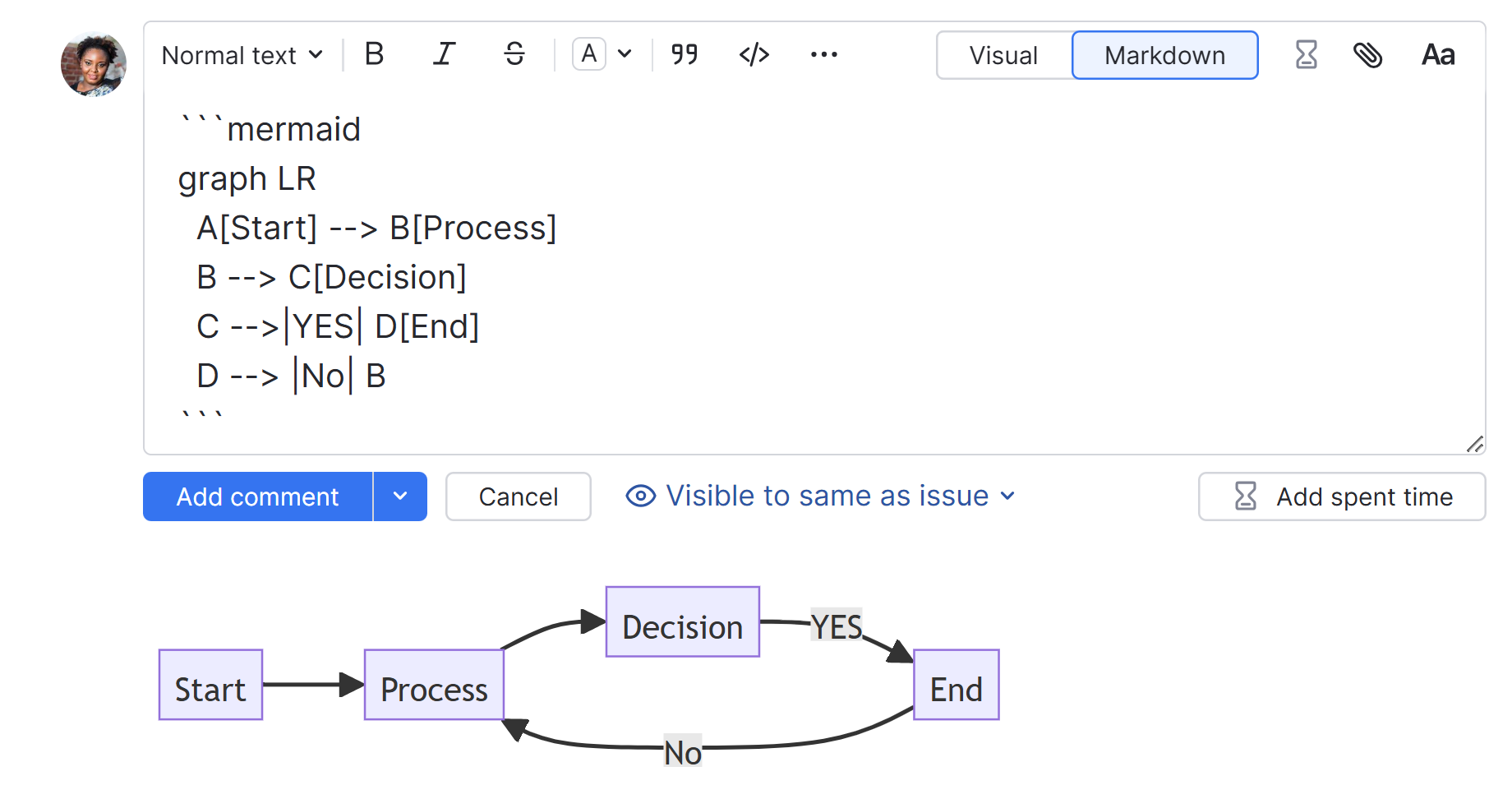Screen dimensions: 1512x799
Task: Toggle strikethrough formatting
Action: (x=514, y=54)
